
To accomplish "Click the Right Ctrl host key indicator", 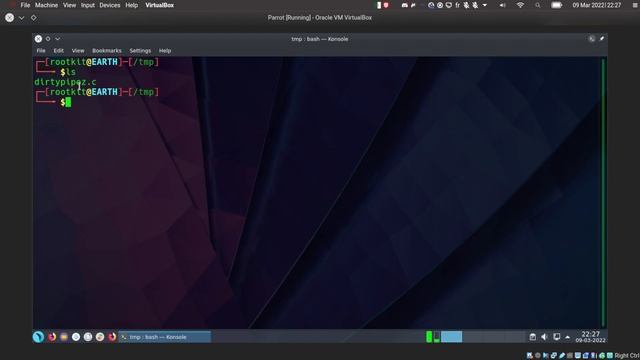I will (627, 356).
